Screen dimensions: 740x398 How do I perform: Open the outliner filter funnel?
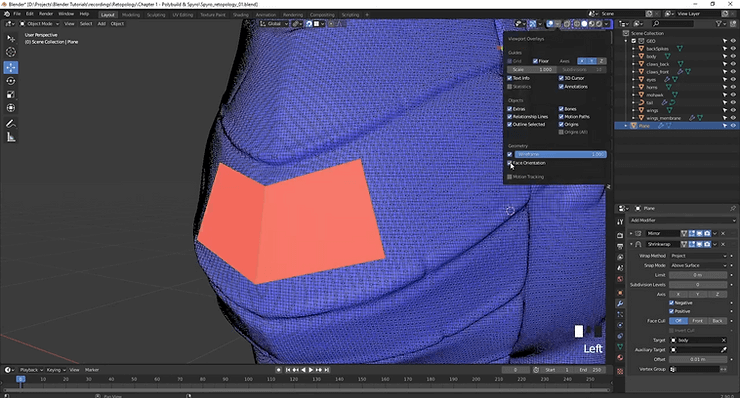[x=719, y=24]
